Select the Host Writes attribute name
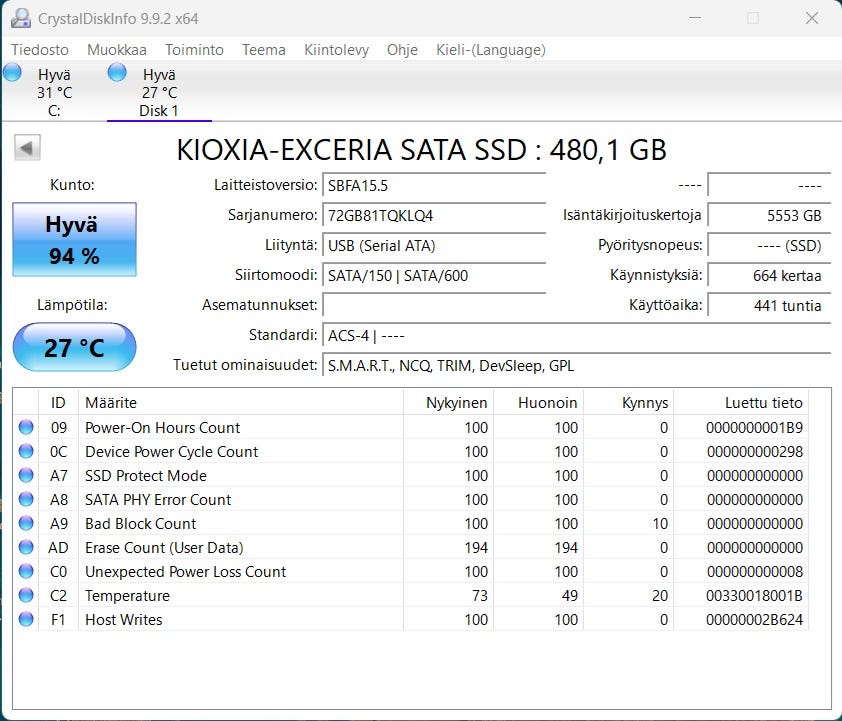 coord(124,620)
